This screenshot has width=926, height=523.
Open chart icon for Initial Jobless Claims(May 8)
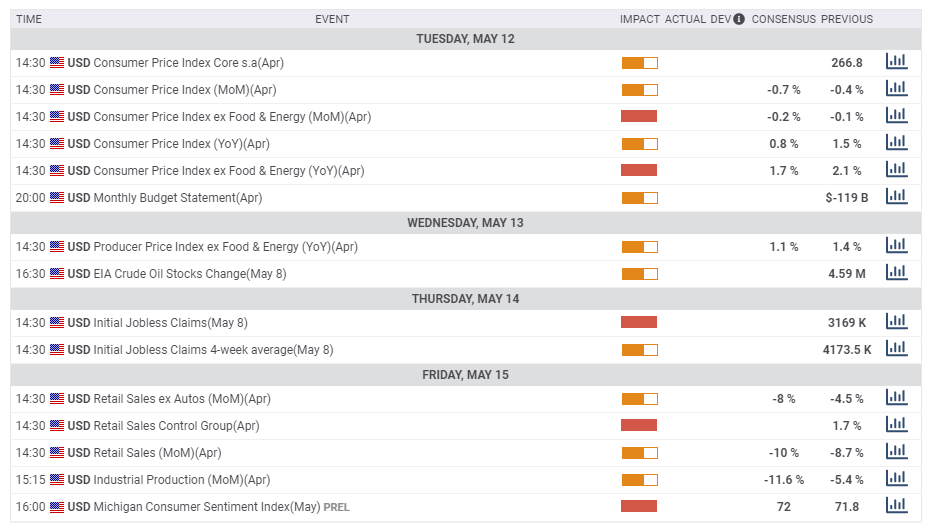pos(896,322)
